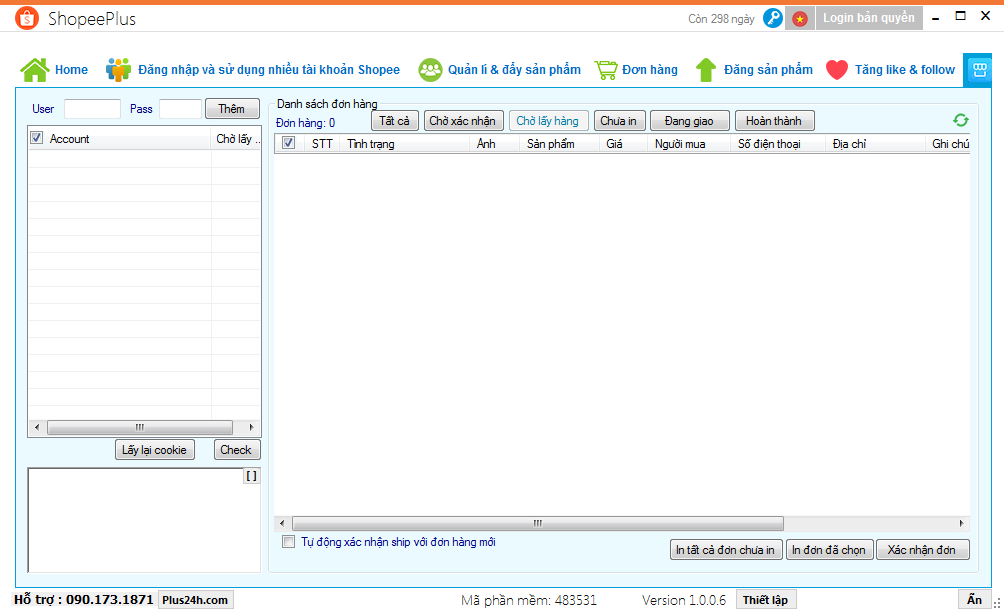Click the shopping cart orders icon
This screenshot has height=612, width=1004.
pos(605,70)
